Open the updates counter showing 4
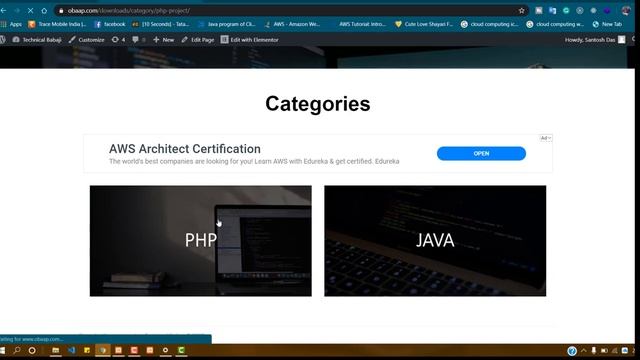Image resolution: width=640 pixels, height=360 pixels. point(118,40)
